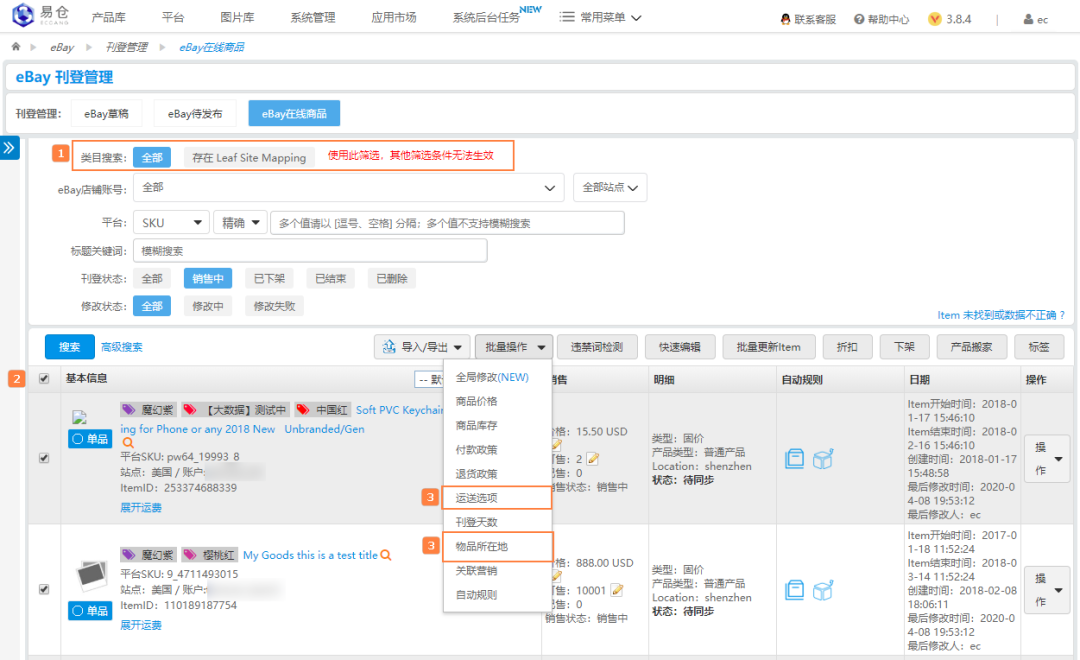Uncheck the checkbox for My Goods row
Viewport: 1080px width, 660px height.
click(44, 589)
